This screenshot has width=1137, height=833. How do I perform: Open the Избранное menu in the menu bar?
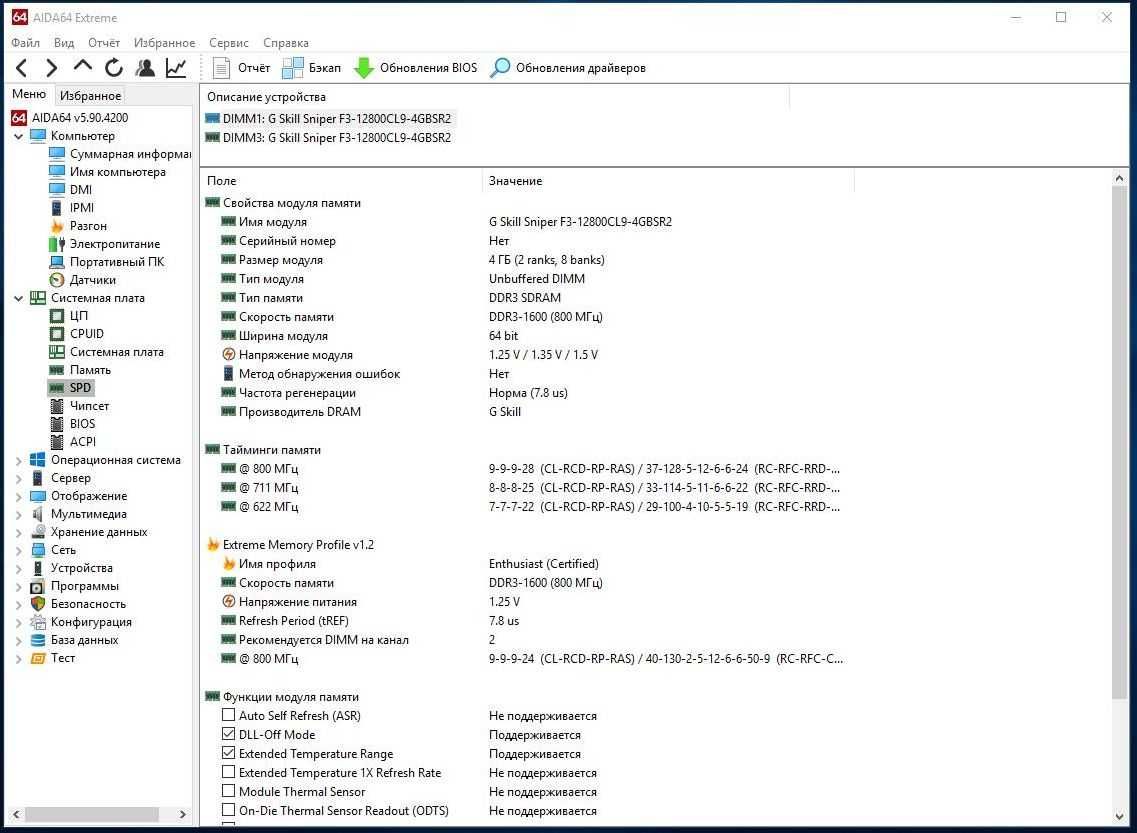click(164, 43)
